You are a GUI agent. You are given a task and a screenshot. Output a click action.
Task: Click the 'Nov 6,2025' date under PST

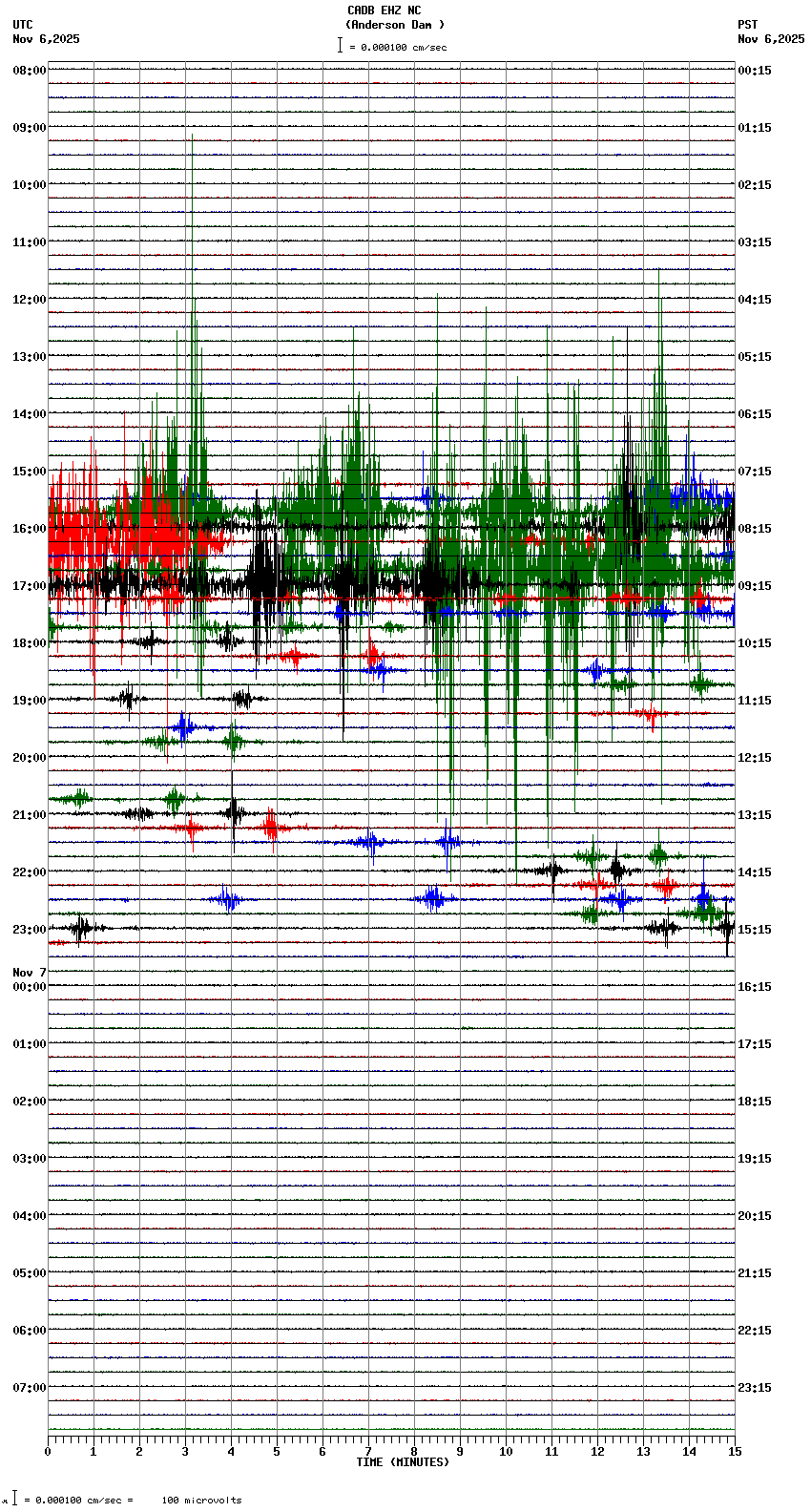tap(771, 39)
